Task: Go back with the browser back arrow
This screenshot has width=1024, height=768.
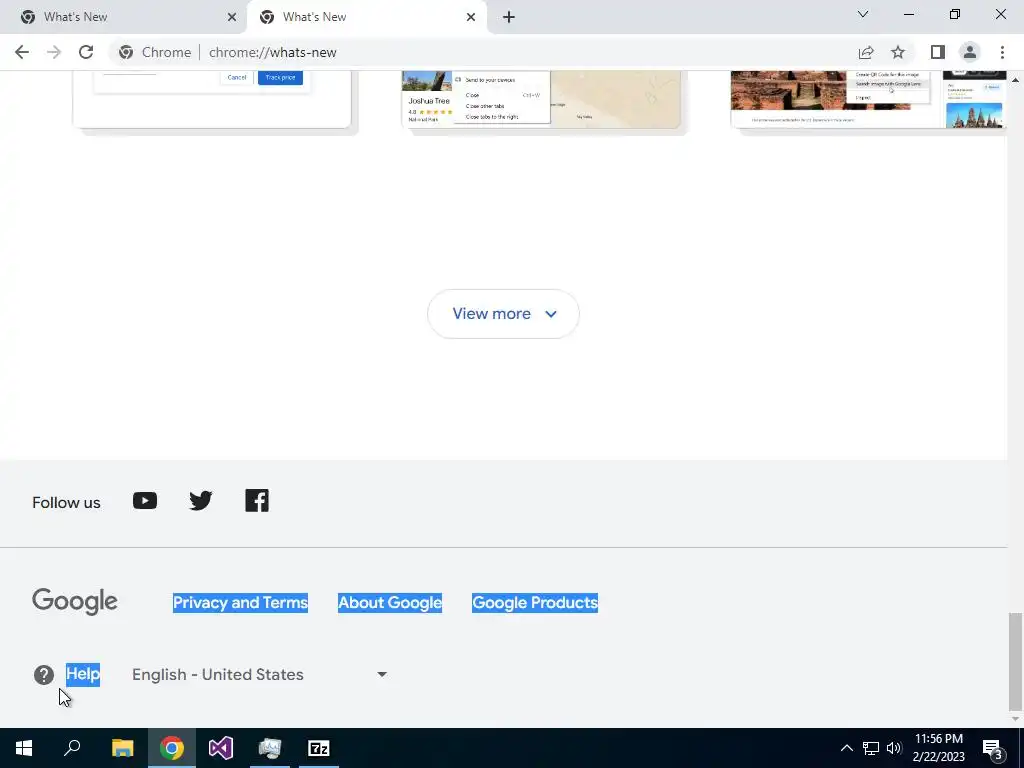Action: tap(22, 52)
